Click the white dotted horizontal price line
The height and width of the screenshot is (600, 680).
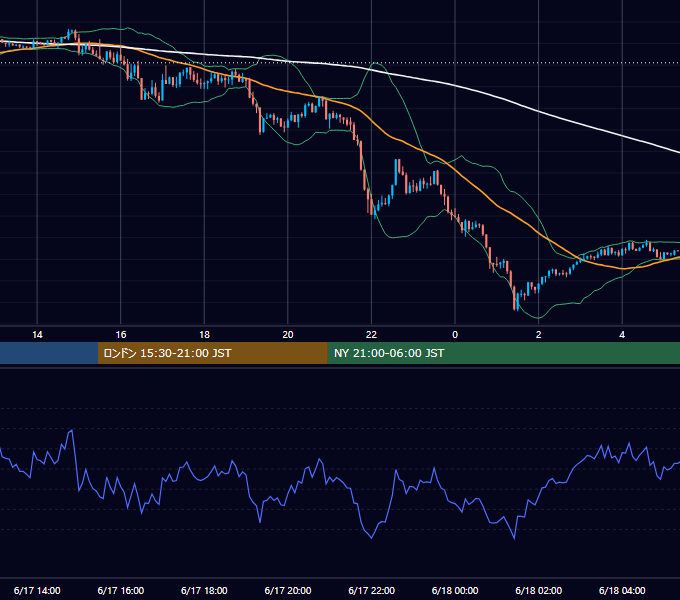340,63
